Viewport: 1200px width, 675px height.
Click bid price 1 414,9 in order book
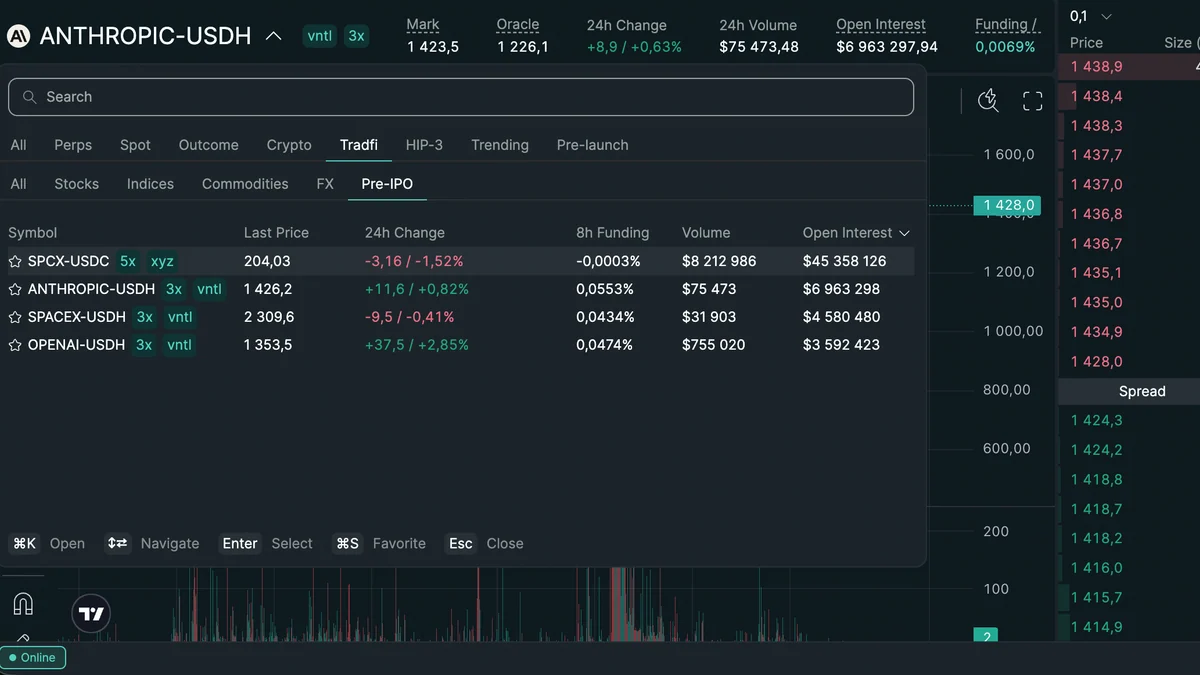coord(1096,627)
